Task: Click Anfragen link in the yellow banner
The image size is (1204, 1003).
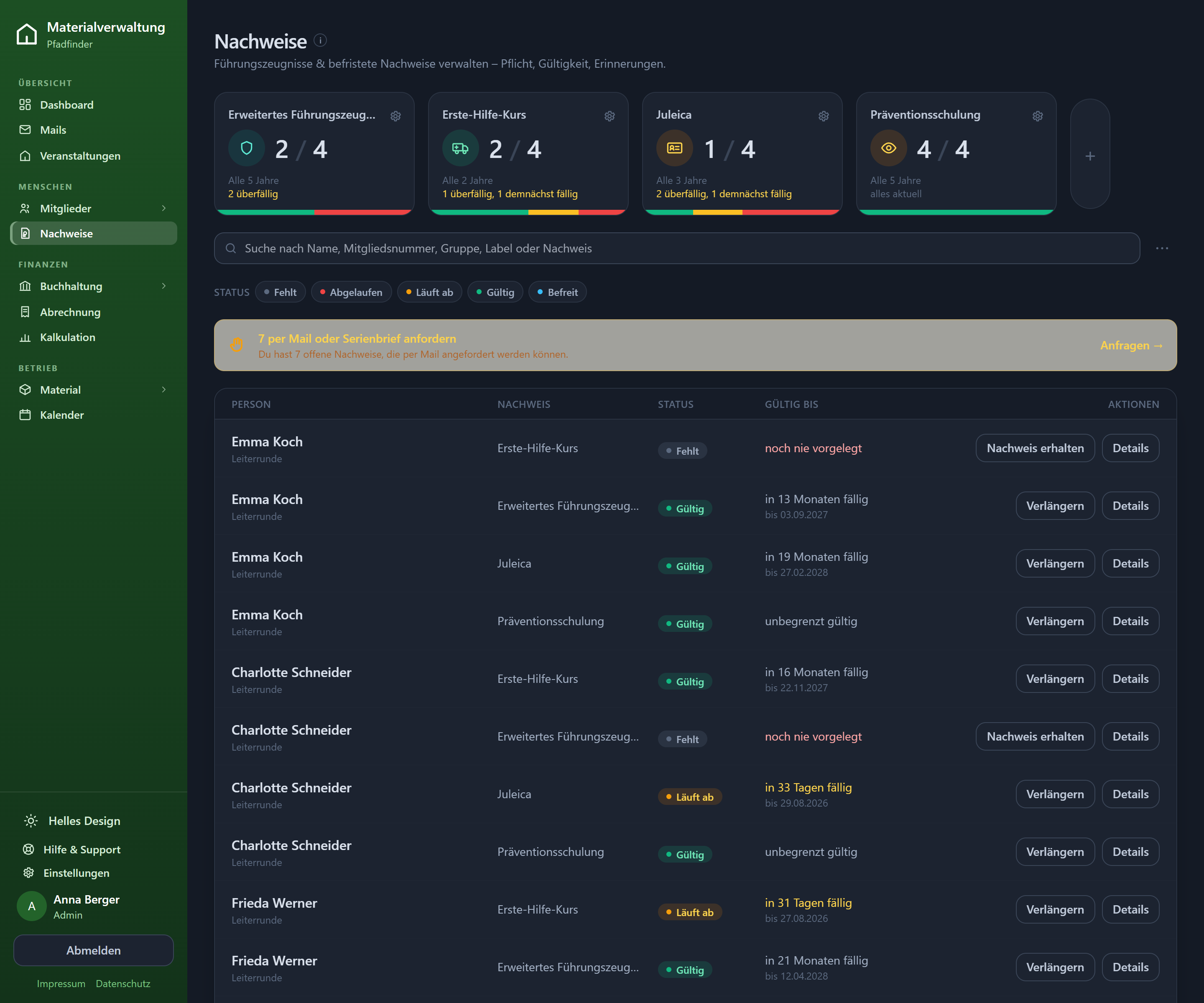Action: coord(1131,345)
